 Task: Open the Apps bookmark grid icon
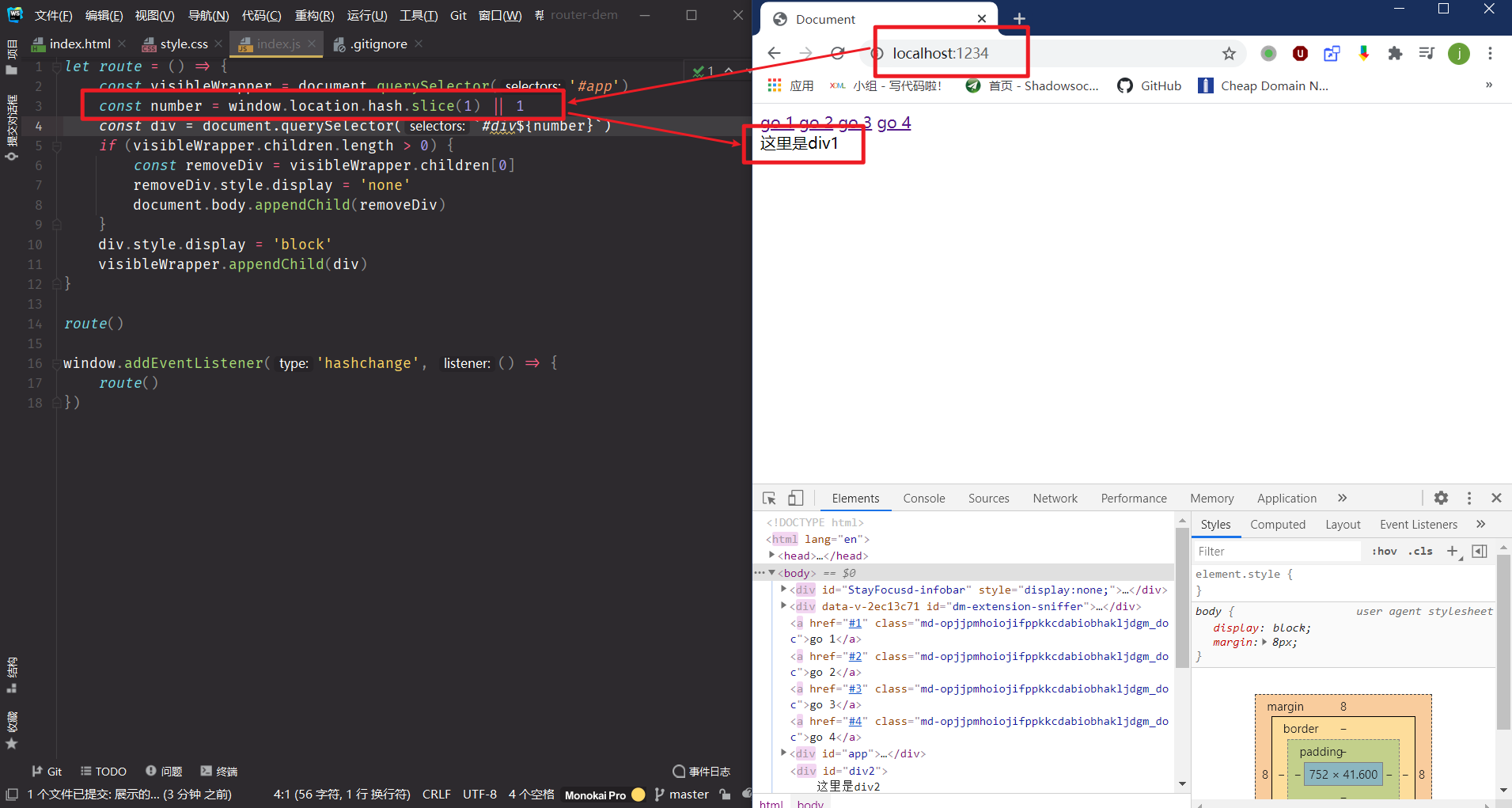click(x=775, y=85)
